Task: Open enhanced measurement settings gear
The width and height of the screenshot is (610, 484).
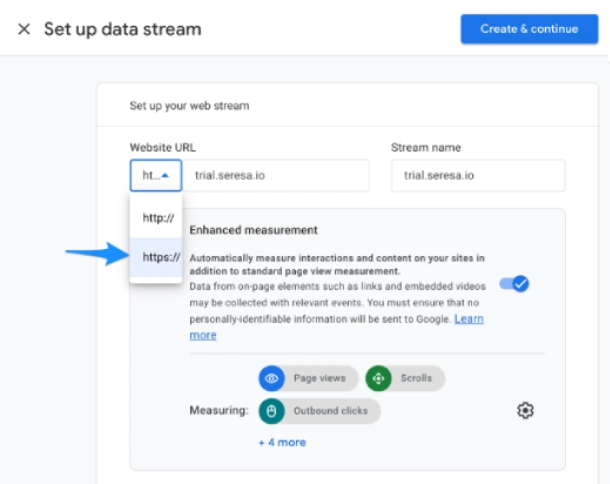Action: click(x=525, y=410)
